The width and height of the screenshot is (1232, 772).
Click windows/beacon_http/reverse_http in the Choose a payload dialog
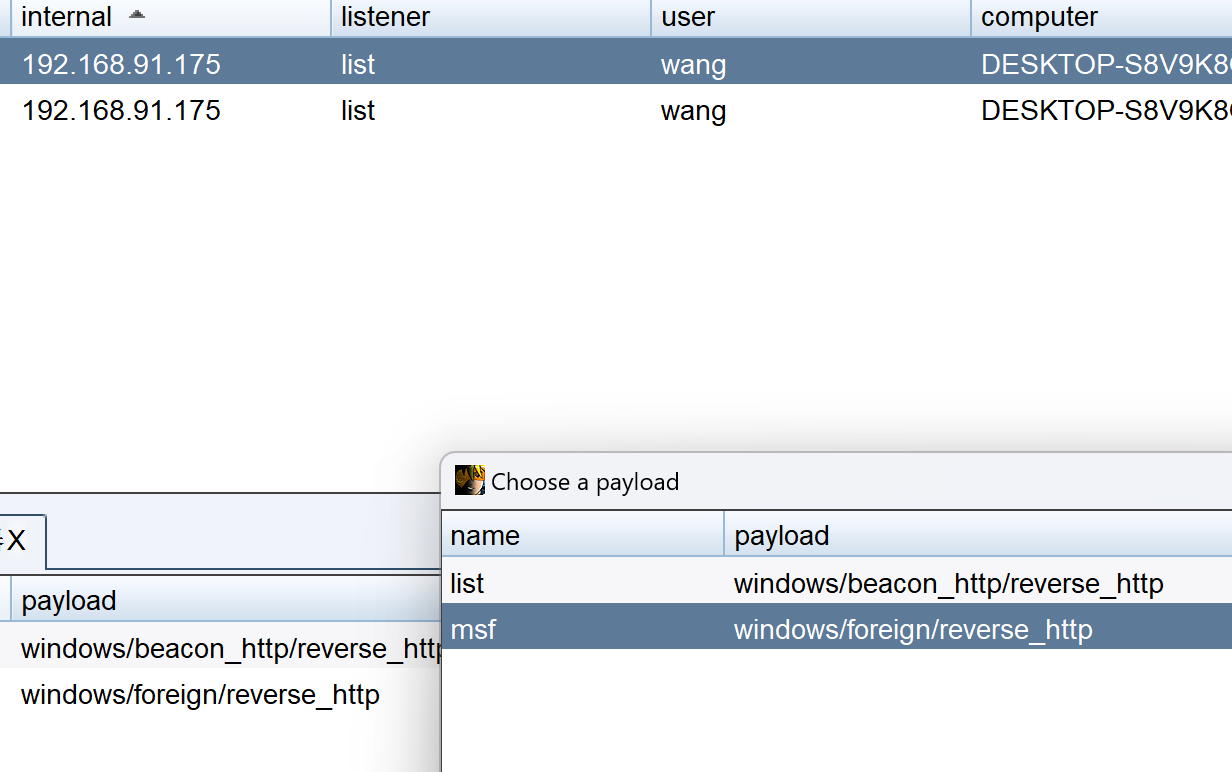[948, 583]
